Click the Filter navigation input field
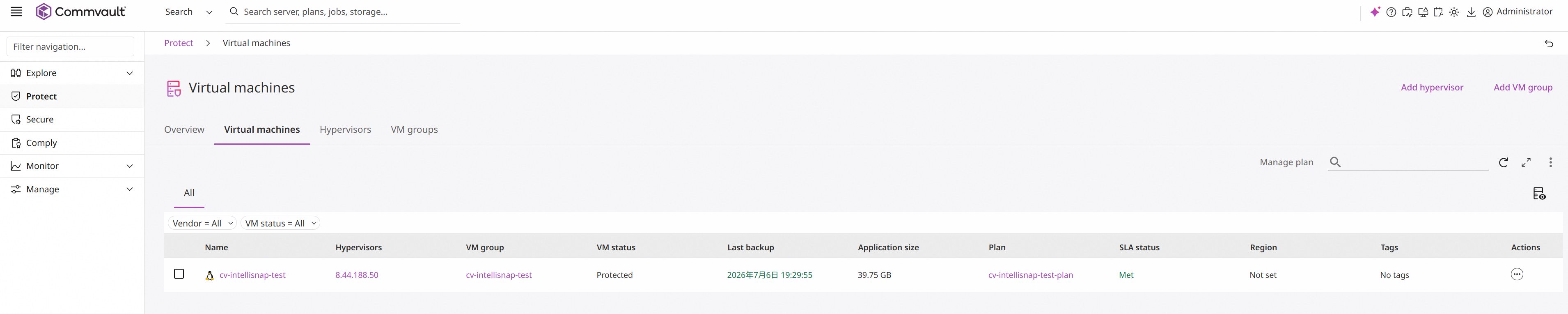Screen dimensions: 1568x314 click(71, 46)
